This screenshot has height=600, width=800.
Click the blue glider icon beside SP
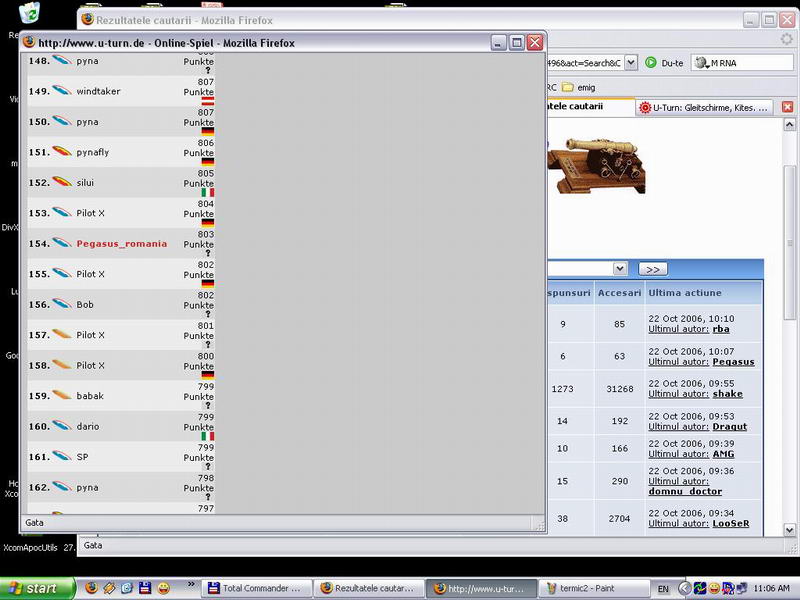pyautogui.click(x=62, y=456)
